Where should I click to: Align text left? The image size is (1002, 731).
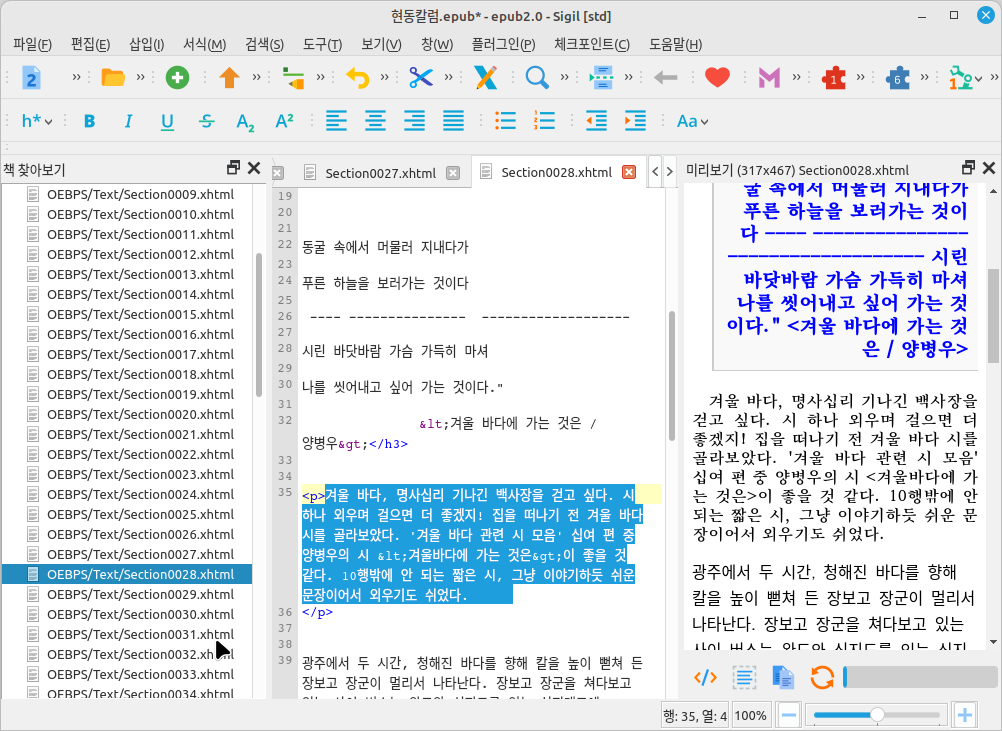(x=336, y=121)
